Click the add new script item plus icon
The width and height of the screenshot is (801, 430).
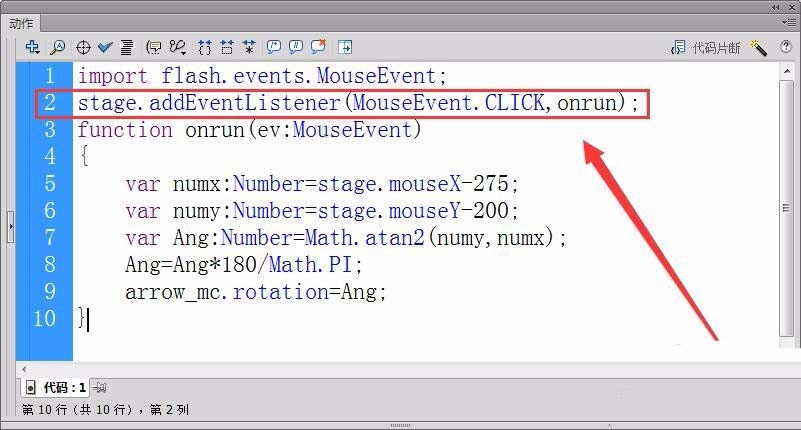click(32, 47)
